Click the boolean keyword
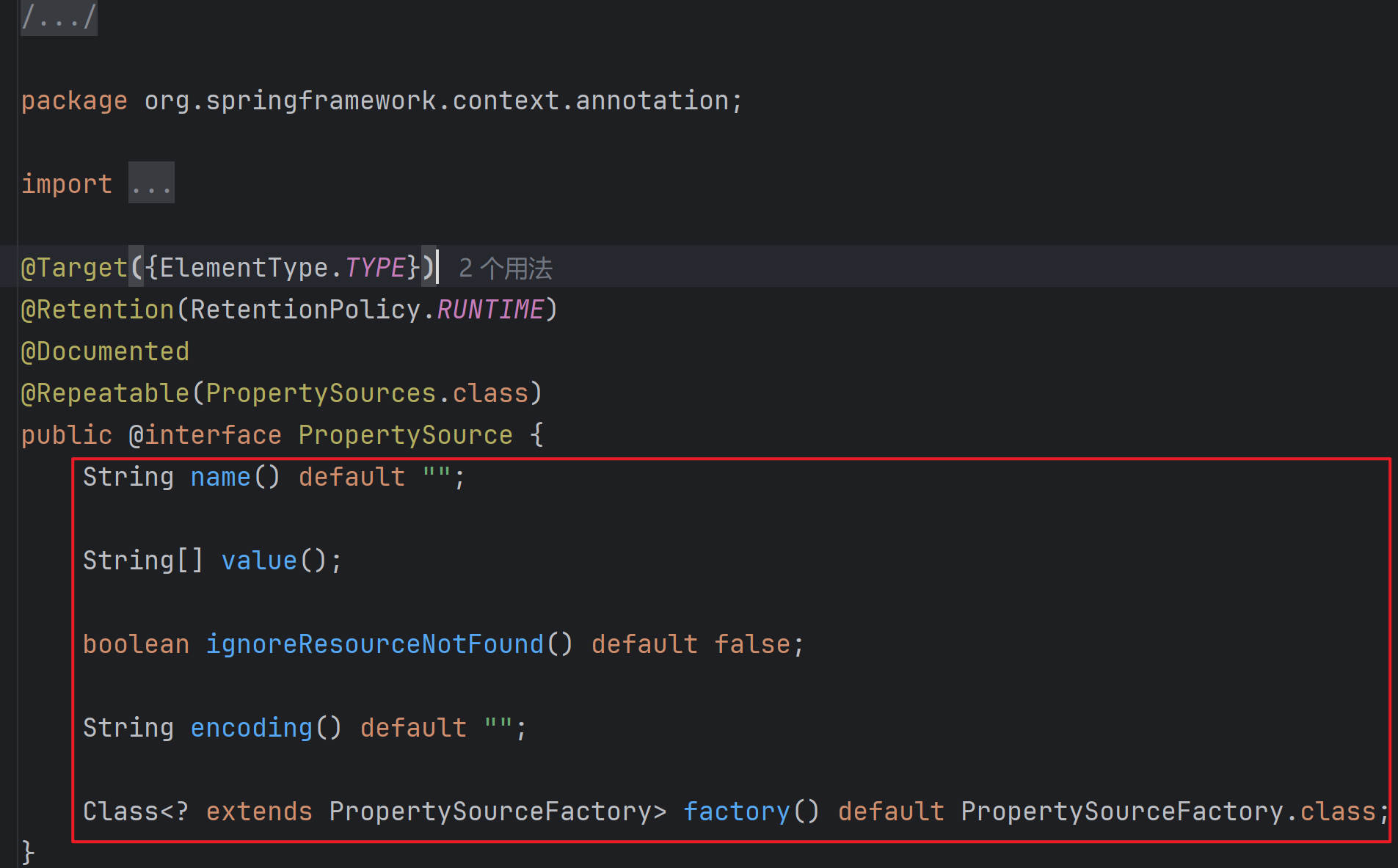Viewport: 1398px width, 868px height. (x=136, y=644)
